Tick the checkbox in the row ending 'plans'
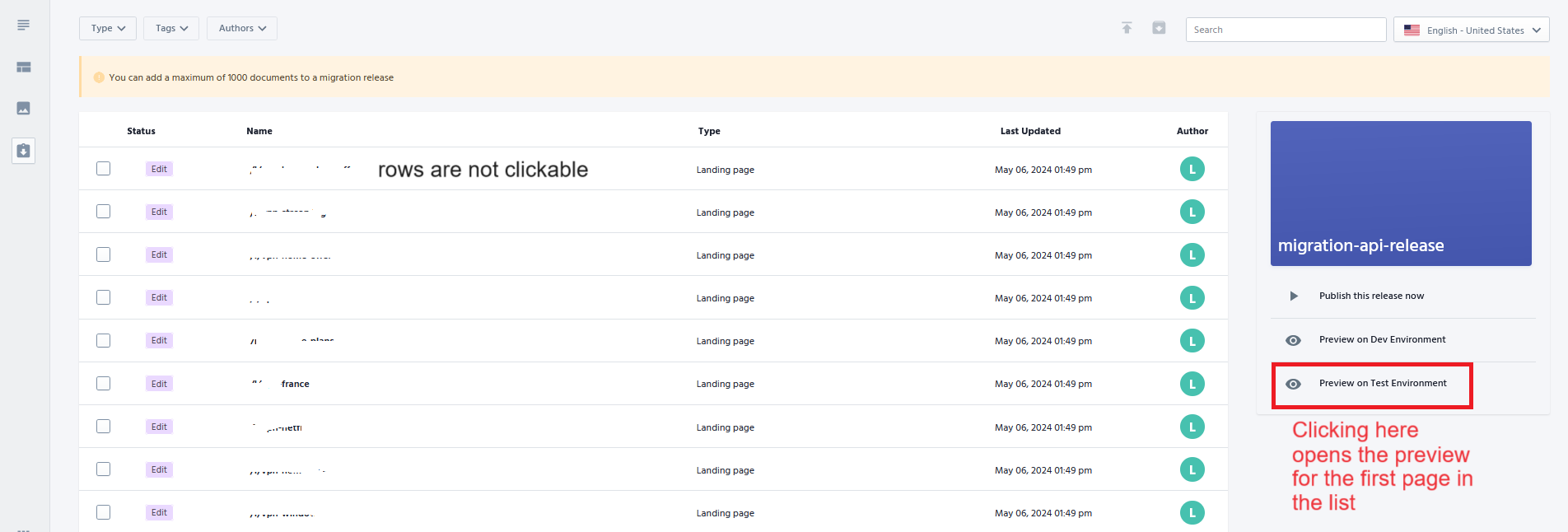 coord(103,340)
